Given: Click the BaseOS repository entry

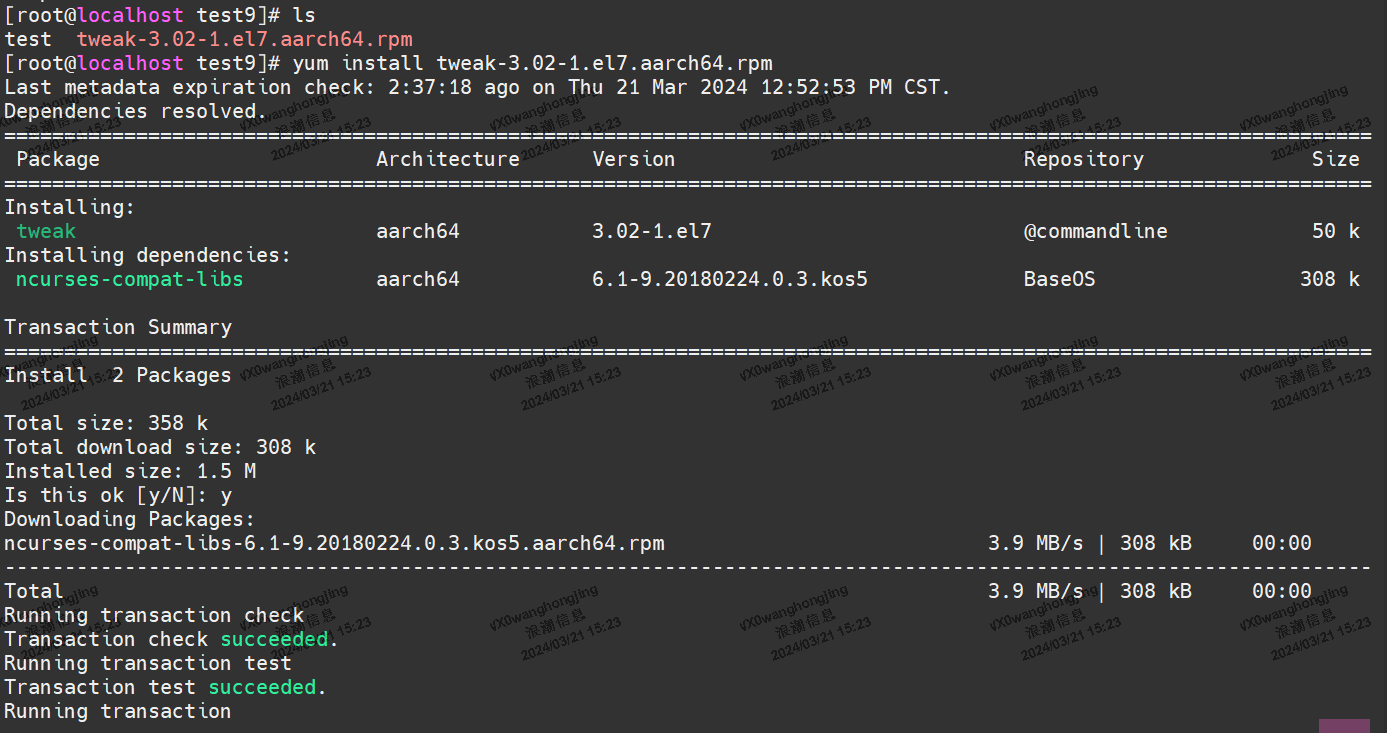Looking at the screenshot, I should tap(1059, 279).
